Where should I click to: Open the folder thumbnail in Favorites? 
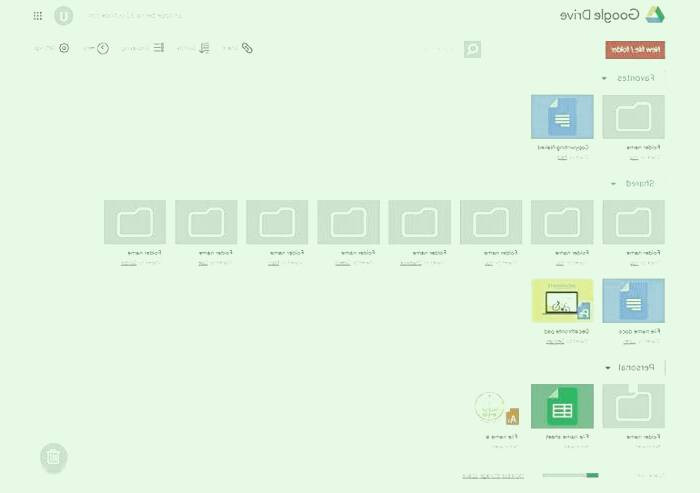click(633, 117)
